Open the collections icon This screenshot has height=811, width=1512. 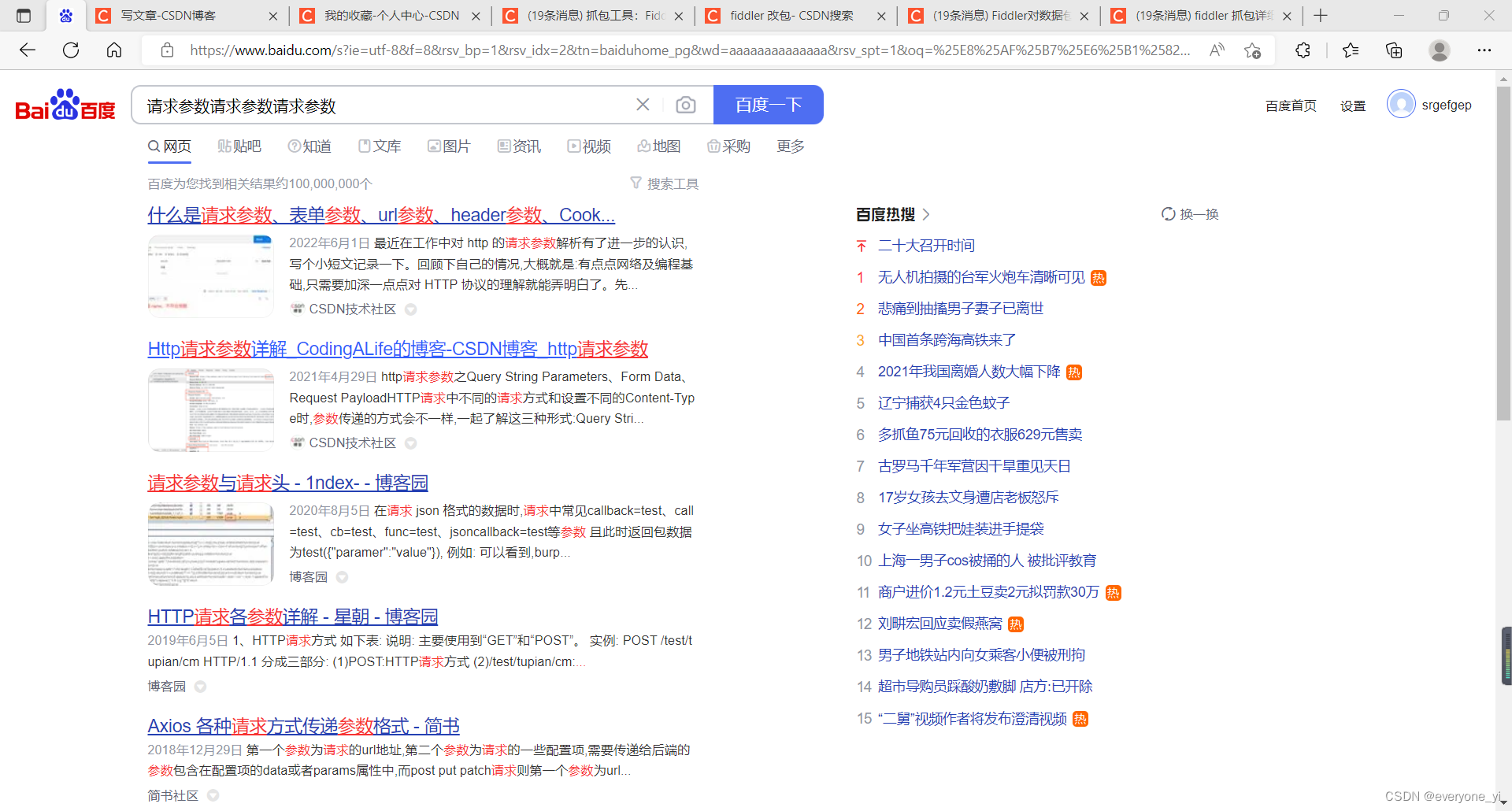[1394, 50]
